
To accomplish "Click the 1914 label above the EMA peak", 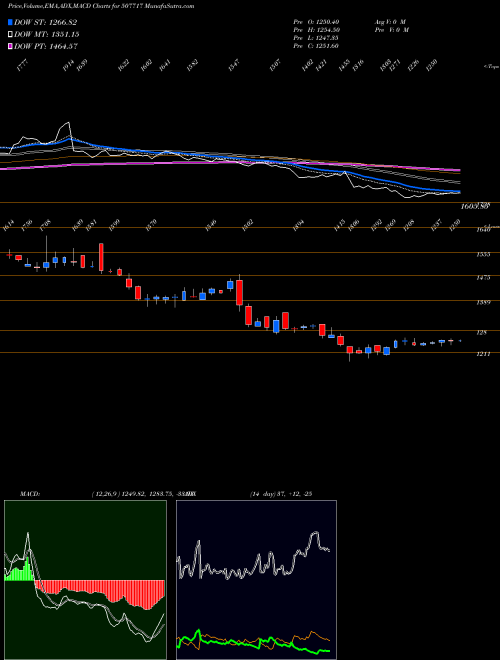I will [68, 66].
